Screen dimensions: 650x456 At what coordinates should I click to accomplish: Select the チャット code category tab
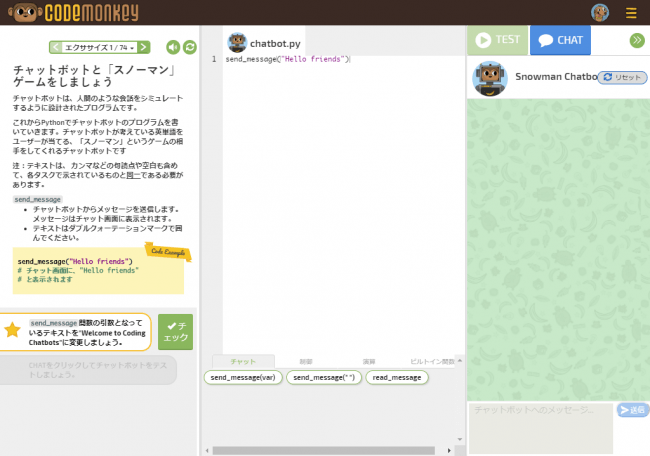pos(243,361)
